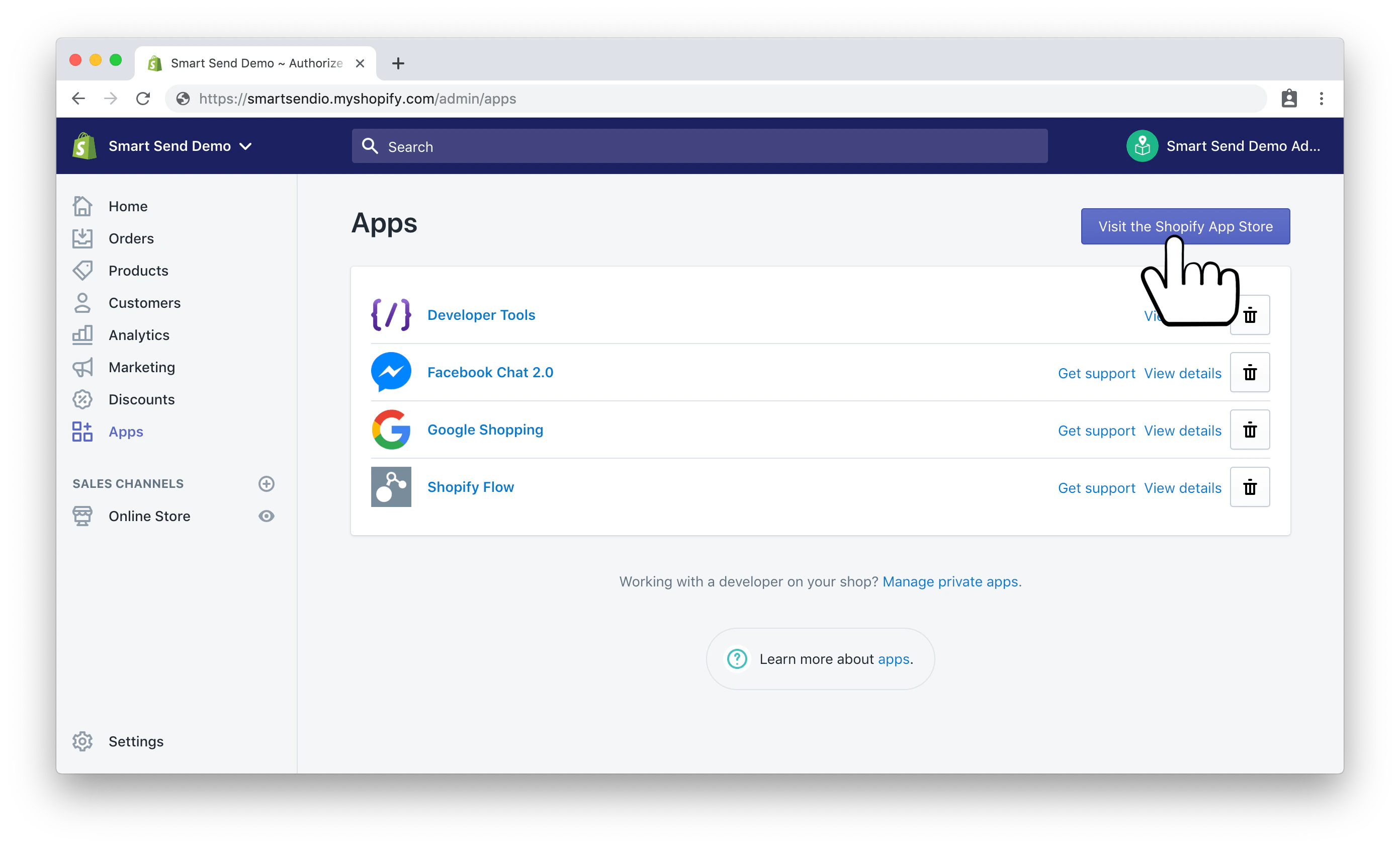The image size is (1400, 848).
Task: Click the apps link in Learn more
Action: [x=894, y=659]
